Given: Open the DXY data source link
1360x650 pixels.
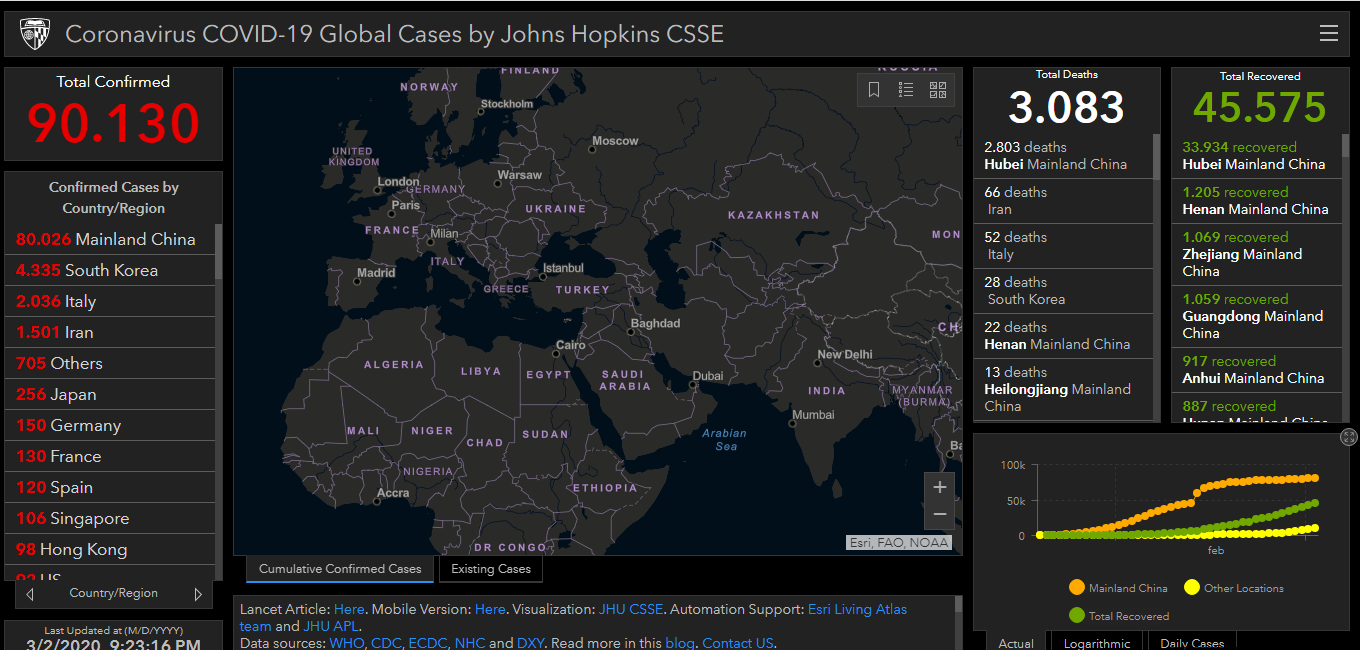Looking at the screenshot, I should point(531,643).
